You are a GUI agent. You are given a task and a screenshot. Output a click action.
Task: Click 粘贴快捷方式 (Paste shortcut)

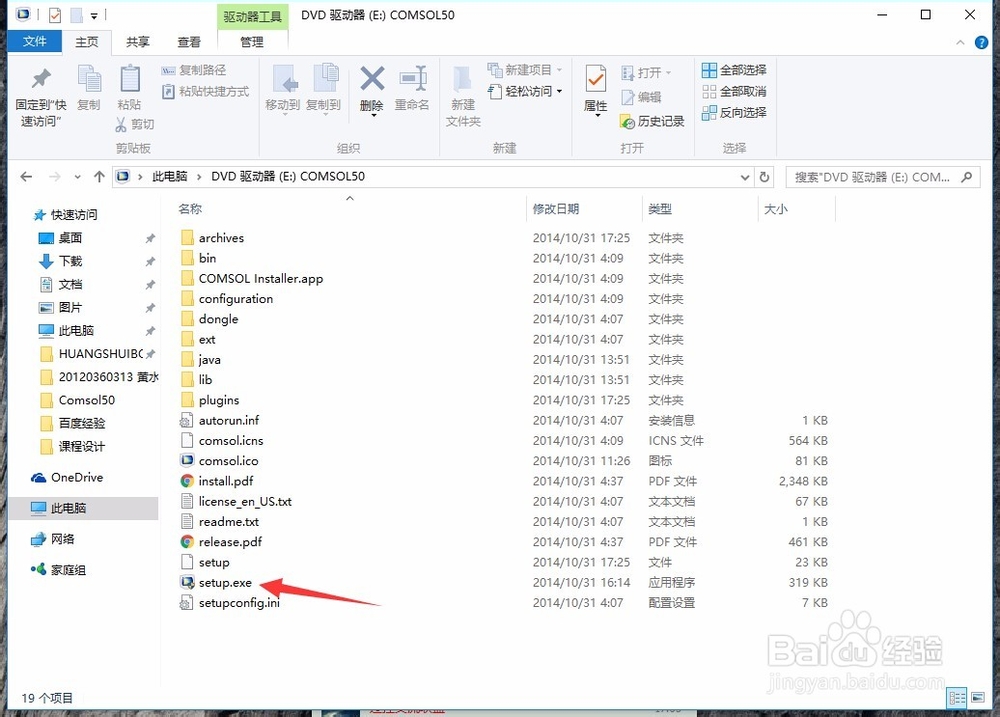tap(205, 91)
